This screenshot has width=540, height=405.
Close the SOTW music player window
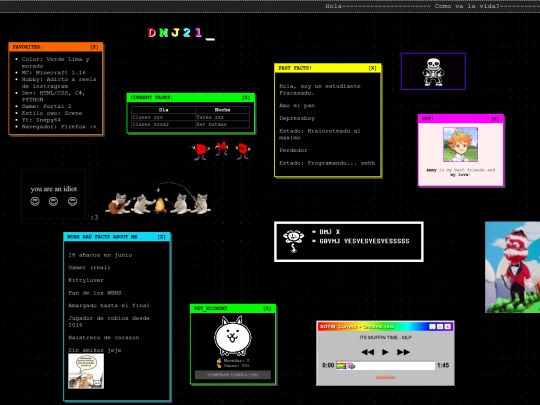[x=448, y=326]
